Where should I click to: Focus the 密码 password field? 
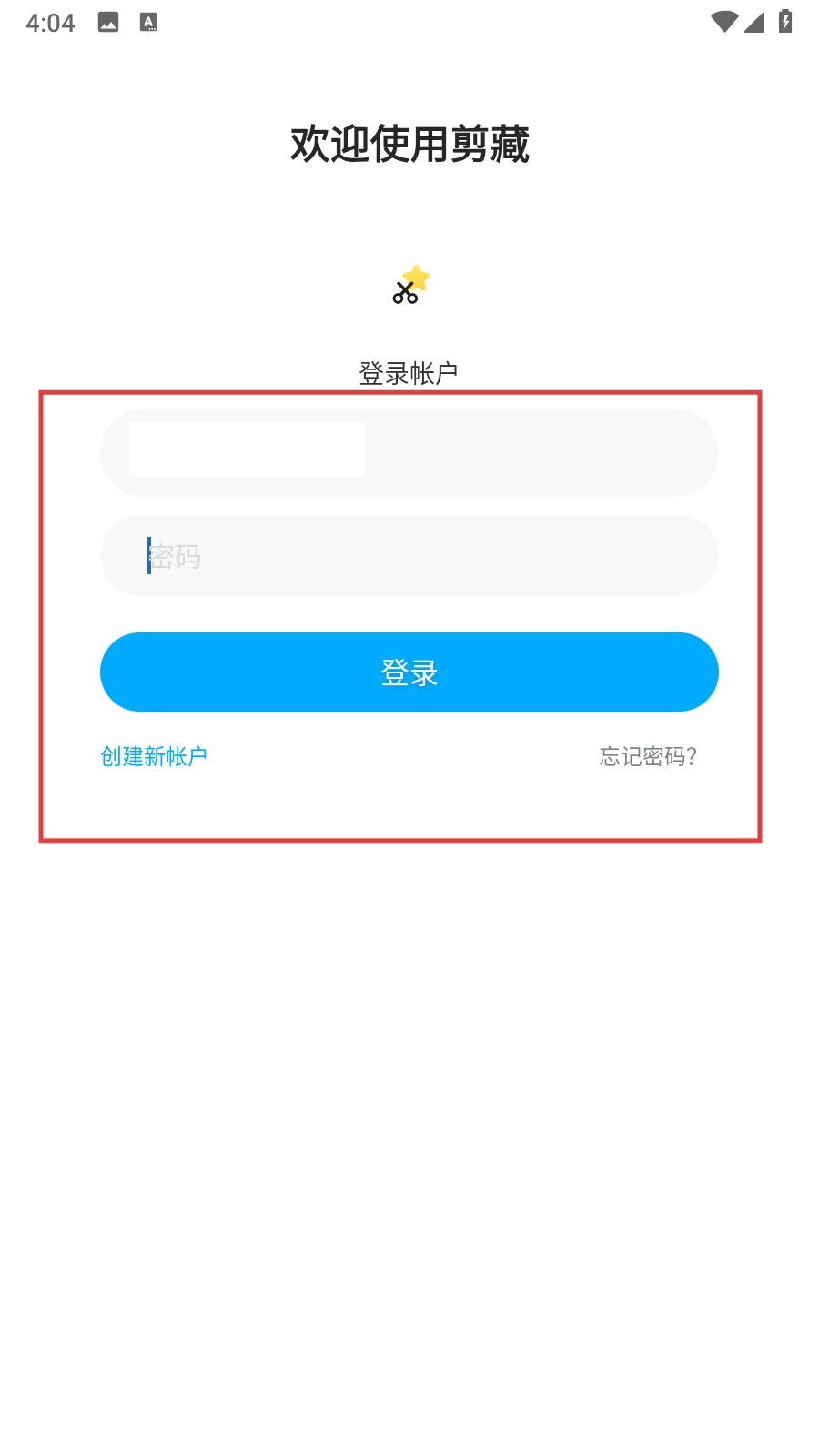(x=409, y=555)
